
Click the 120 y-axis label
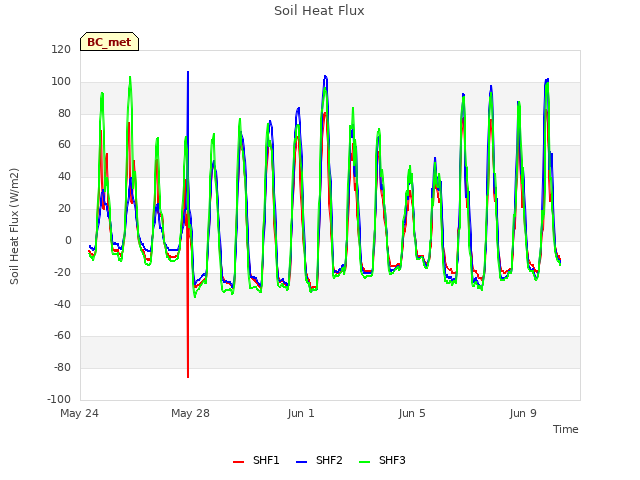(x=61, y=49)
